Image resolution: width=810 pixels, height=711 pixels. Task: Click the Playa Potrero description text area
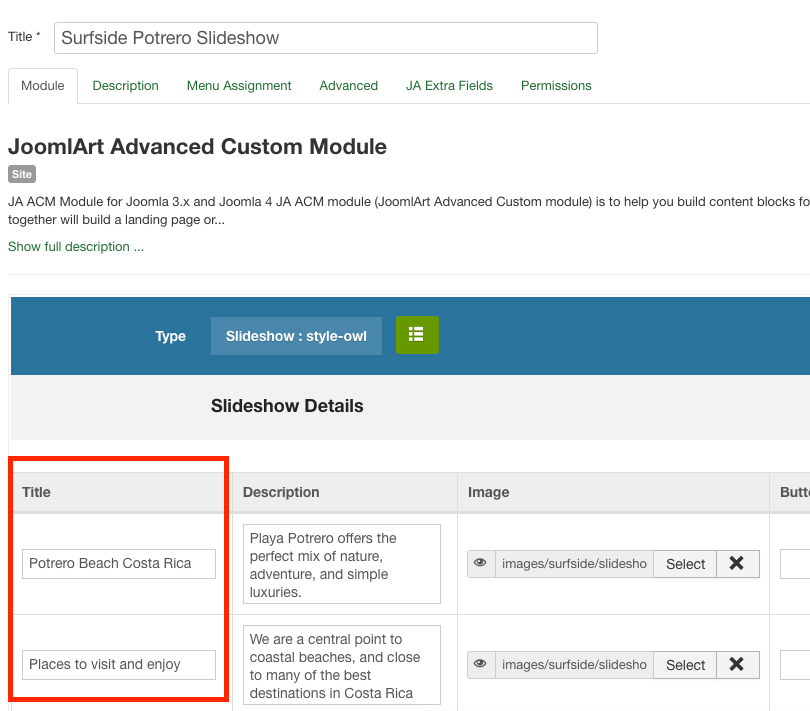point(341,564)
